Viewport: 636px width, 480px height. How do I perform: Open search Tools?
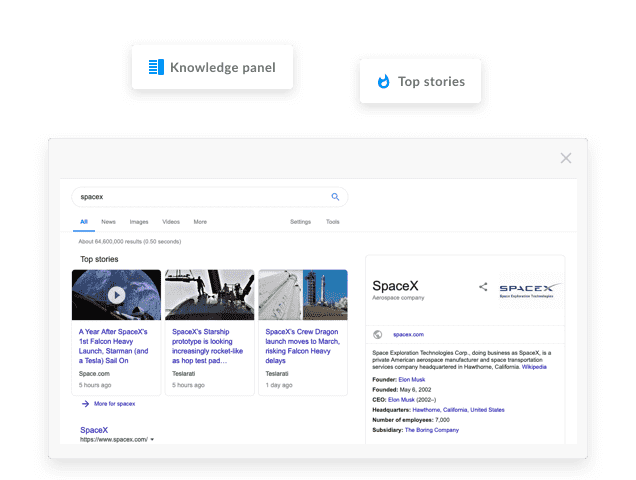333,222
